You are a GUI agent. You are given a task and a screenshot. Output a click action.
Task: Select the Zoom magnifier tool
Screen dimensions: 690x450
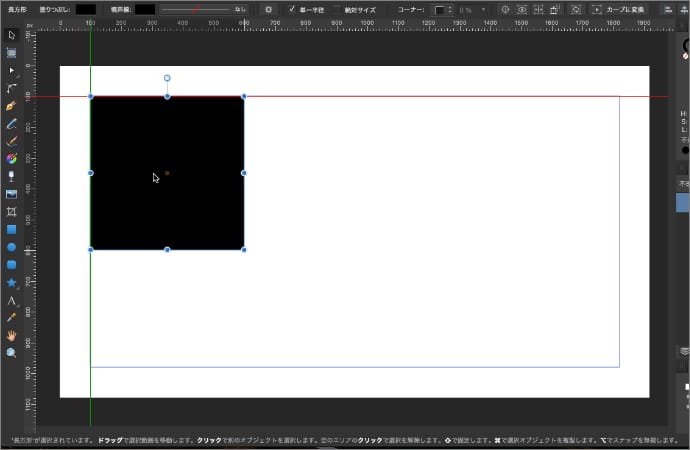(x=12, y=353)
